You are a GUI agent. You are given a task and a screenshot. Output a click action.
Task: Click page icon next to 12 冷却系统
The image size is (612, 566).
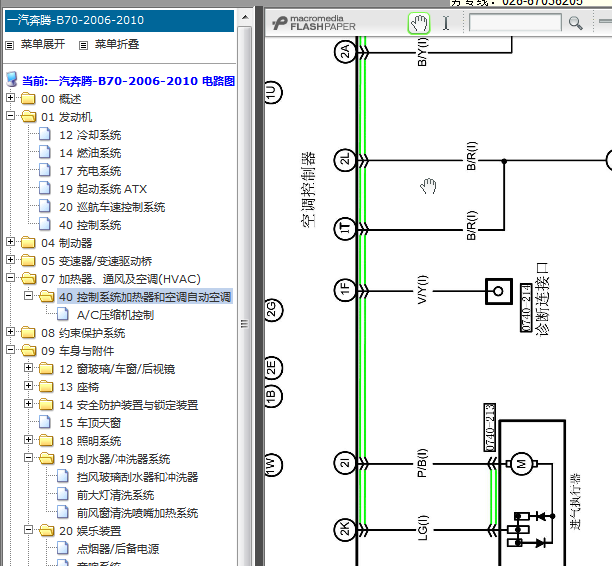point(45,134)
